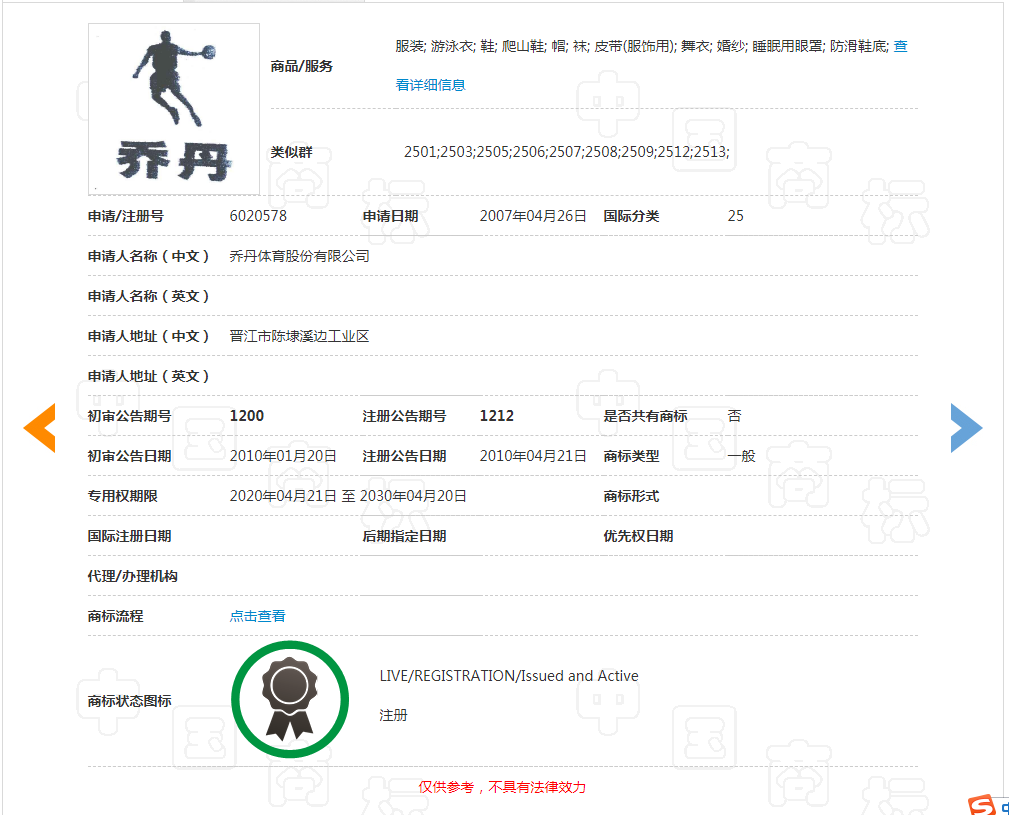This screenshot has width=1009, height=815.
Task: Click the orange previous arrow
Action: pos(40,428)
